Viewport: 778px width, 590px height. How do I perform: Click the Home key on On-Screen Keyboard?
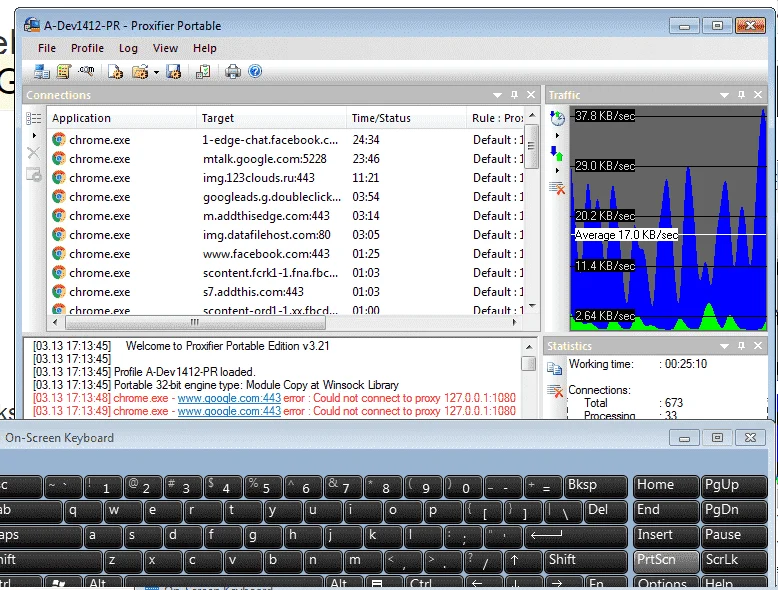click(x=666, y=486)
